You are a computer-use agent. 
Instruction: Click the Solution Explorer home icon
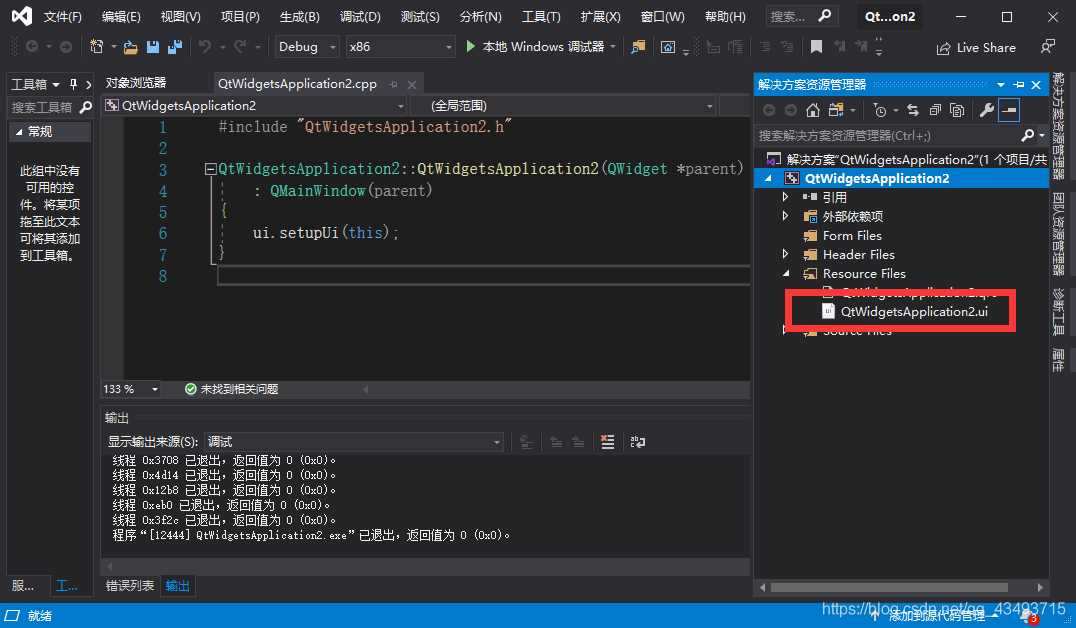[812, 110]
